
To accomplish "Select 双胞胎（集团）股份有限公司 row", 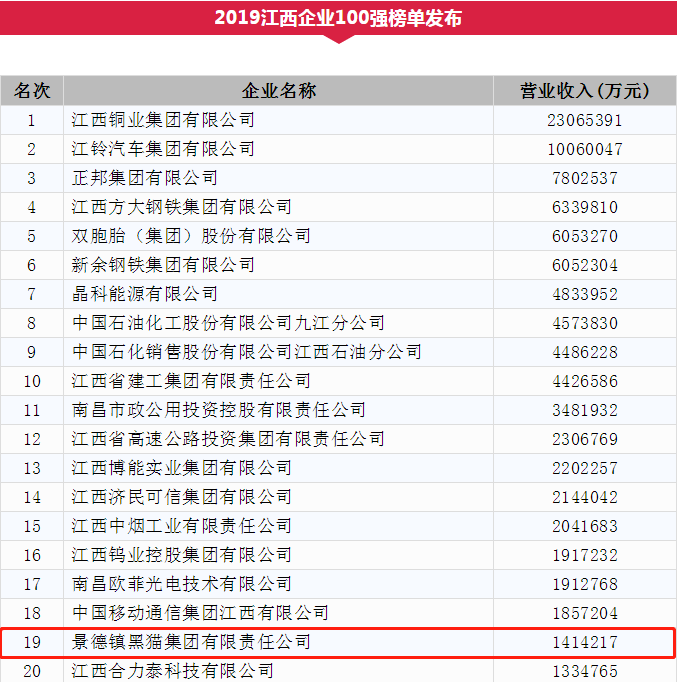I will (x=191, y=236).
